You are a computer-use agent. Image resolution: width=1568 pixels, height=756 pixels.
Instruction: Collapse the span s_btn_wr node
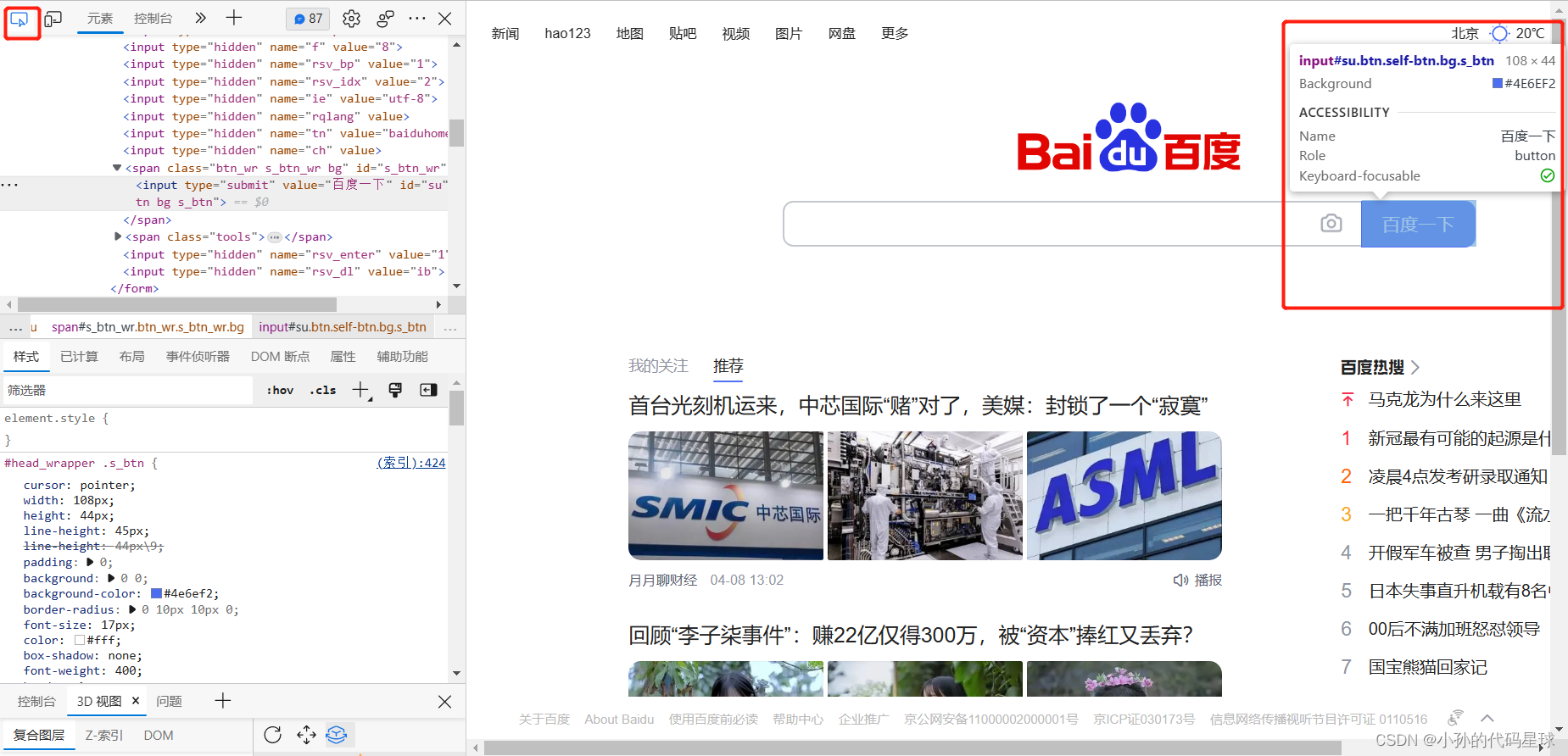[x=117, y=168]
